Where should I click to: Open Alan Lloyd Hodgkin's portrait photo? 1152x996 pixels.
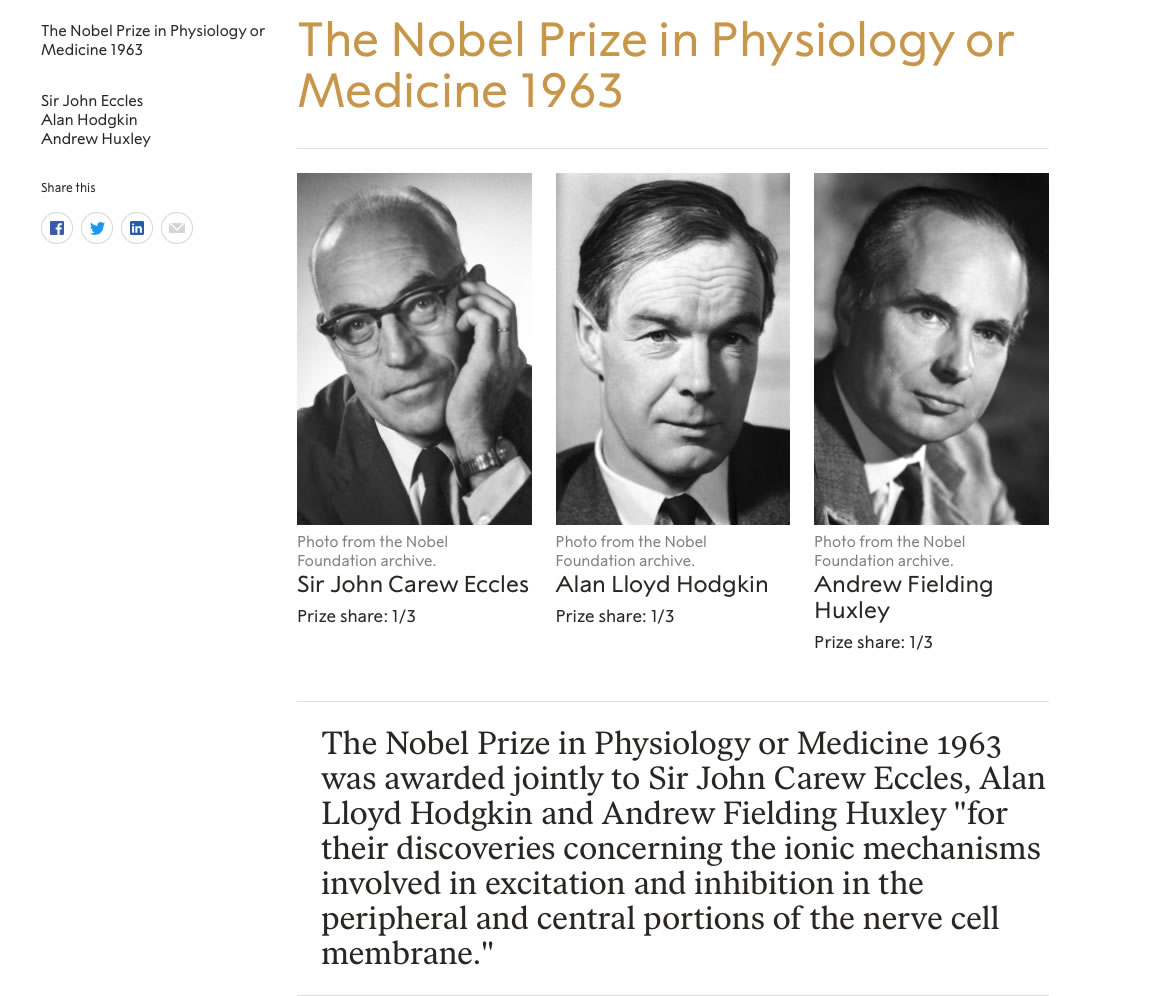(672, 348)
